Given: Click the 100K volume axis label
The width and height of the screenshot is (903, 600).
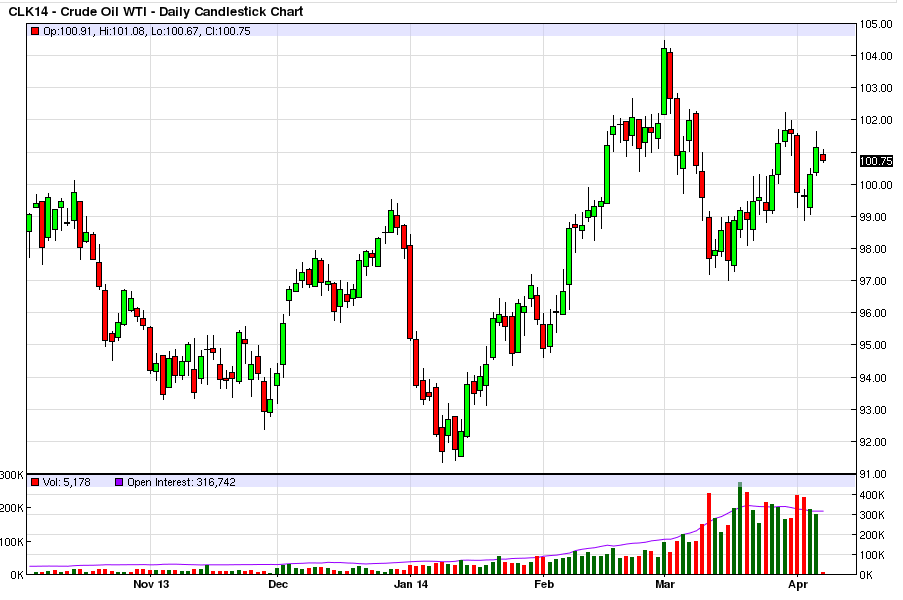Looking at the screenshot, I should [x=12, y=542].
